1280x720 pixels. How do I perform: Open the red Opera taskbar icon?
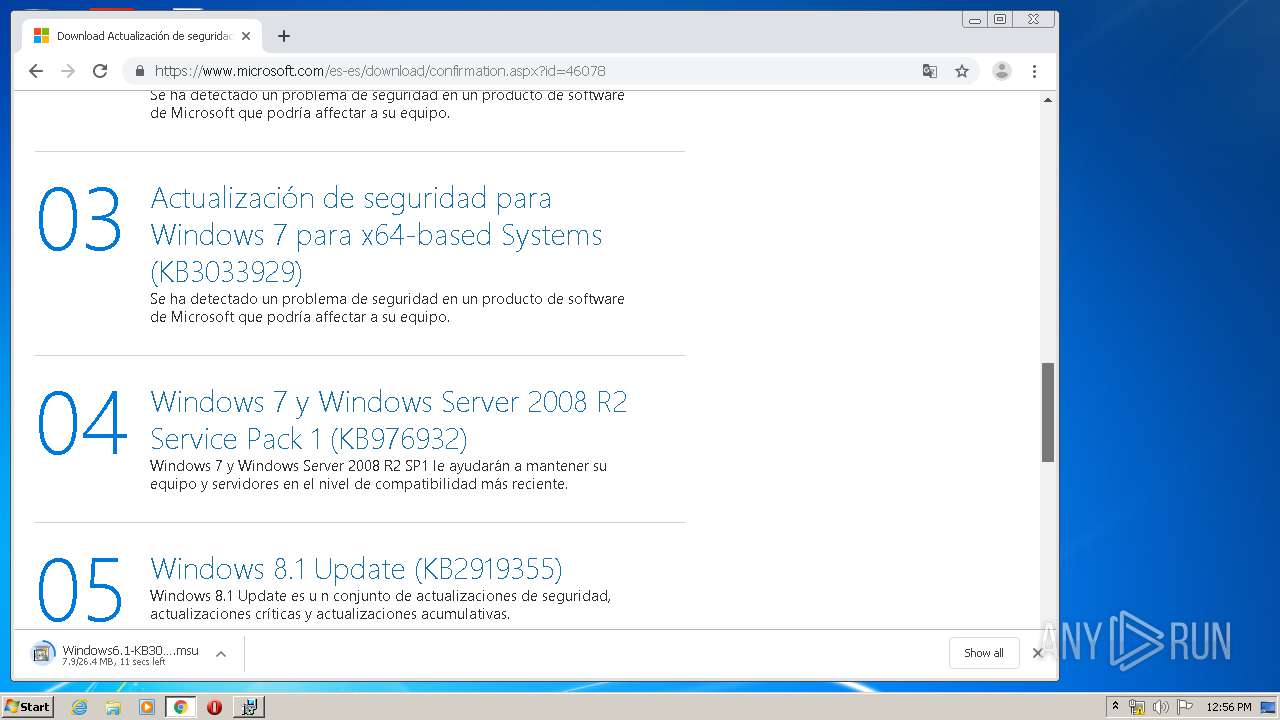tap(214, 707)
